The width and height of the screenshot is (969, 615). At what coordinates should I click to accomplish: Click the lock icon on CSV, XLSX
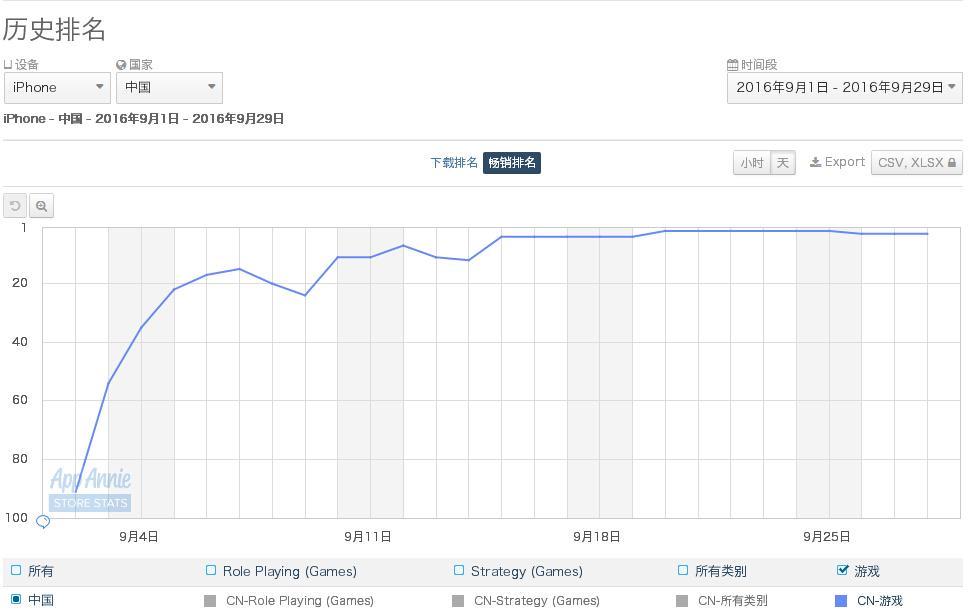(x=952, y=163)
